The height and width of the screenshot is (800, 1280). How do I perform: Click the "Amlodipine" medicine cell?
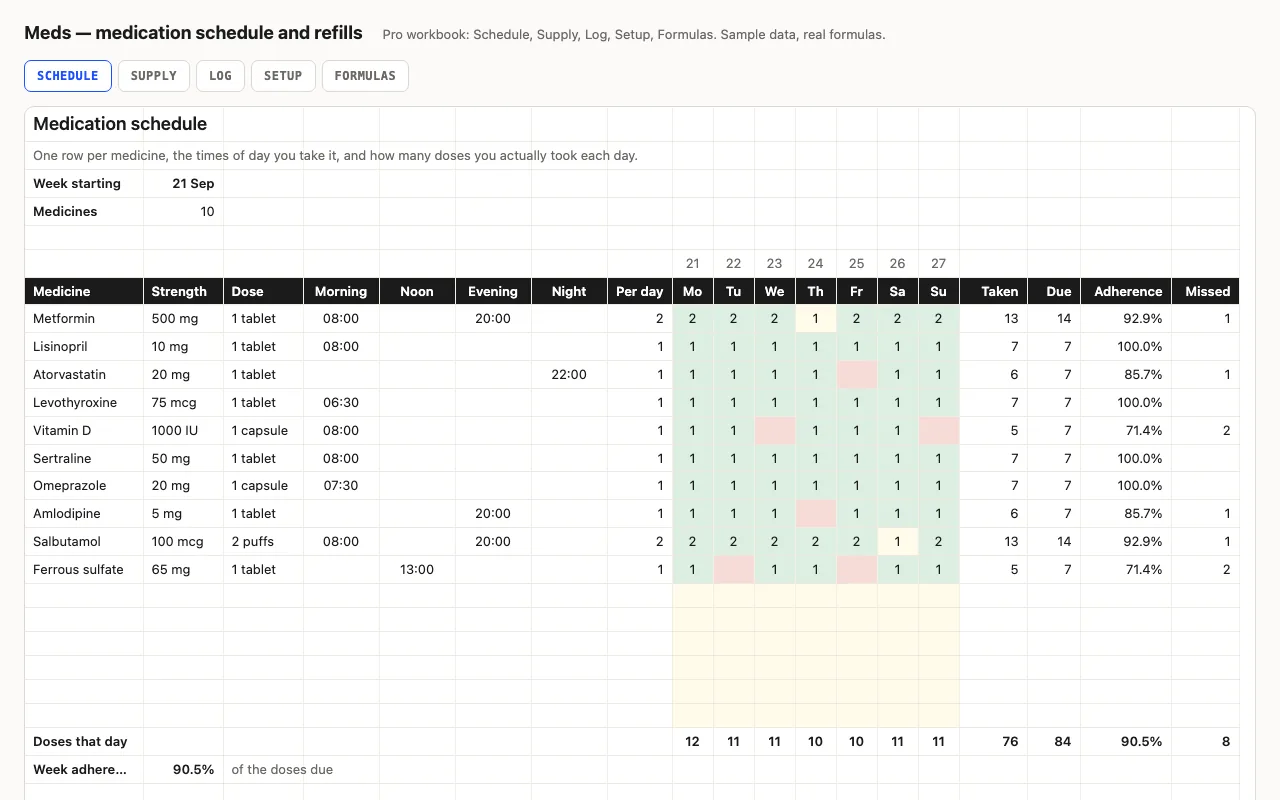[84, 514]
